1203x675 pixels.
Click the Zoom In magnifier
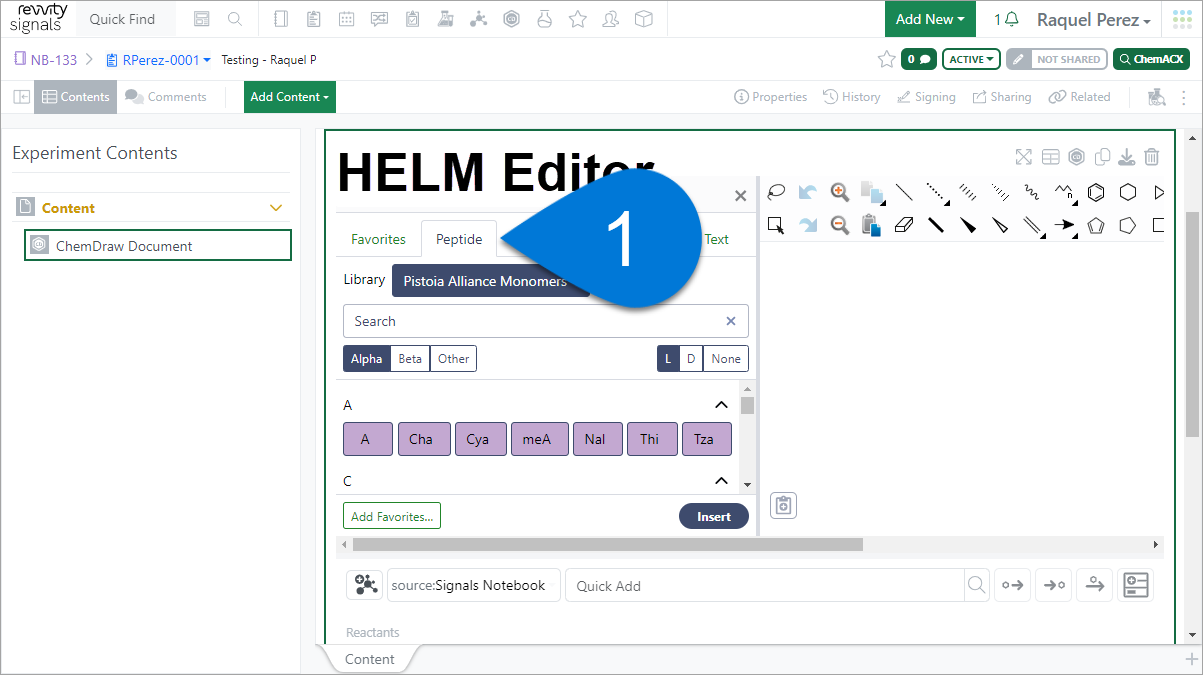(x=840, y=192)
